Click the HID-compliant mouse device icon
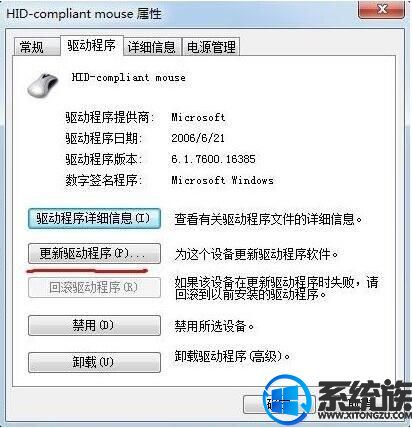This screenshot has width=412, height=428. tap(43, 85)
